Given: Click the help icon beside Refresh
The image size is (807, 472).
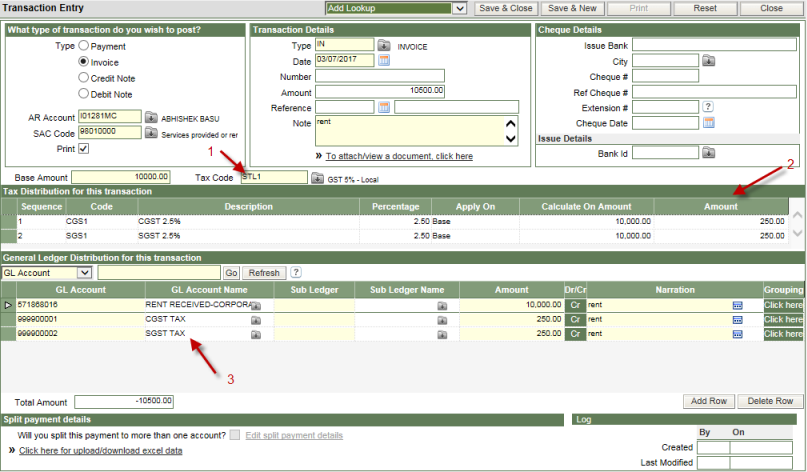Looking at the screenshot, I should coord(296,273).
